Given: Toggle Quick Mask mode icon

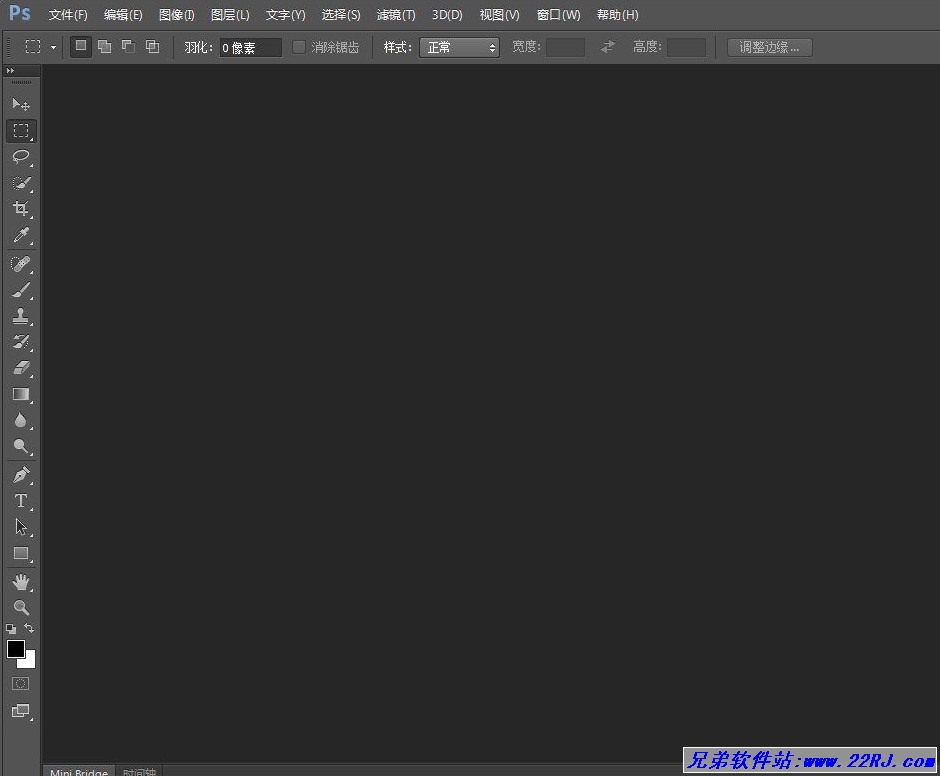Looking at the screenshot, I should tap(20, 684).
